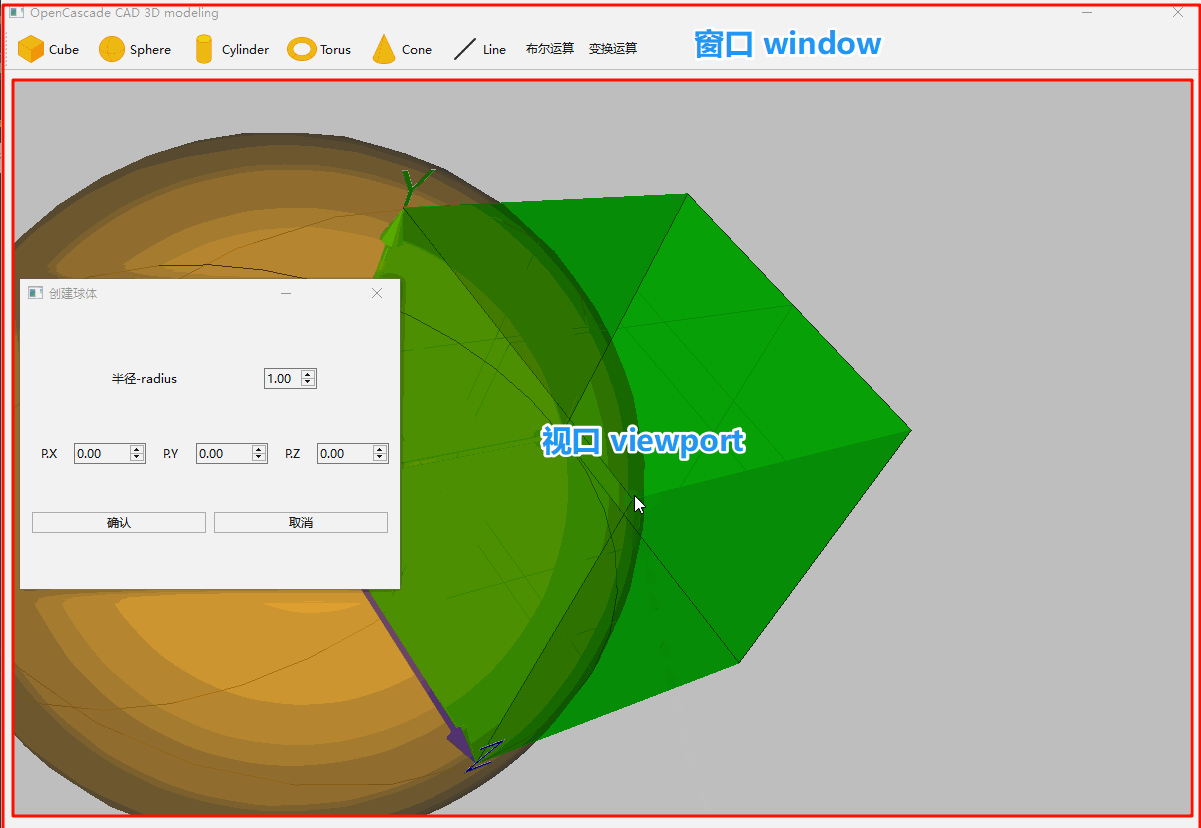Select the Torus primitive tool
Screen dimensions: 1201x828
tap(319, 49)
